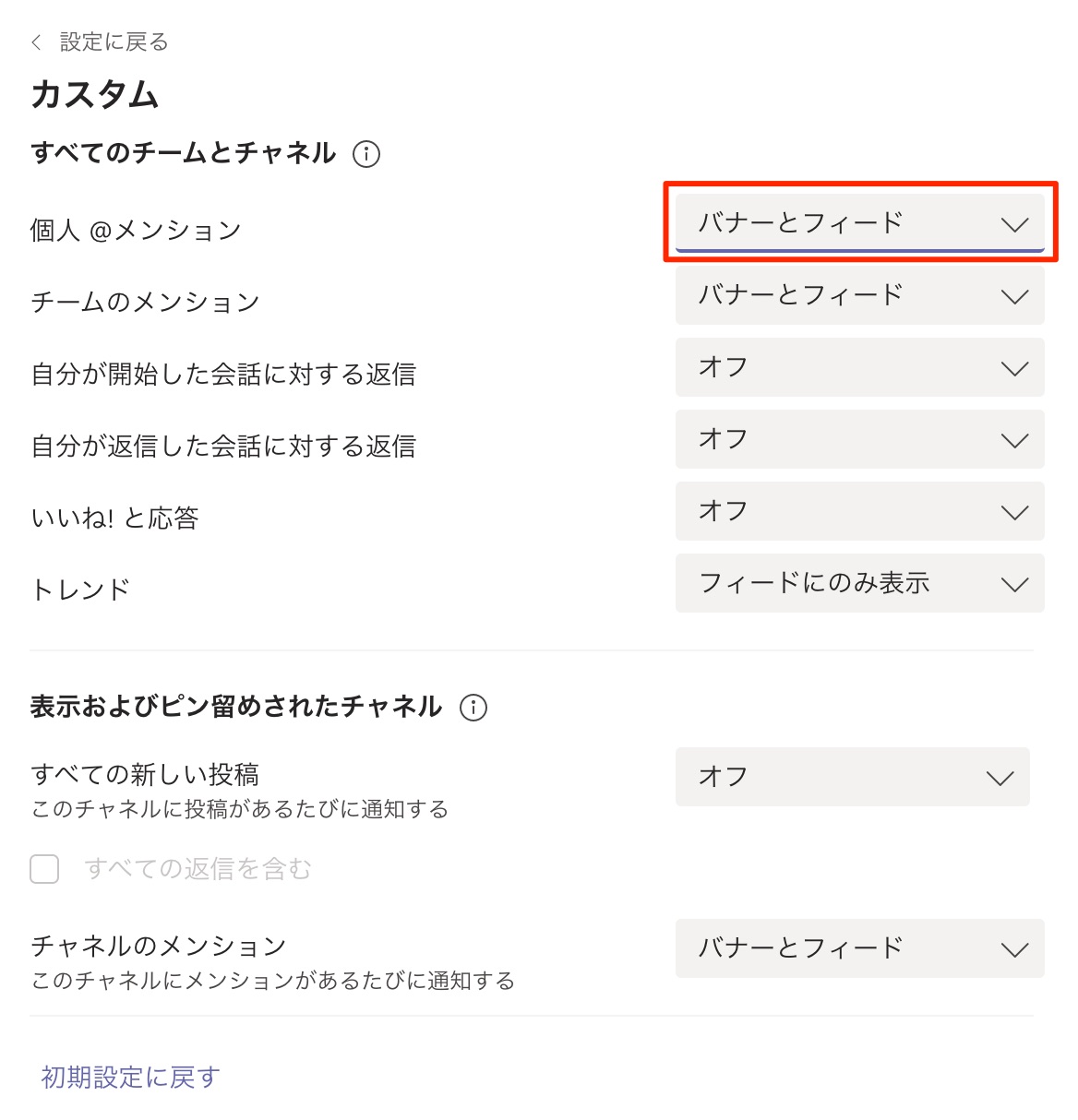Click info icon beside 表示およびピン留めされたチャネル heading
Viewport: 1078px width, 1120px height.
tap(473, 708)
